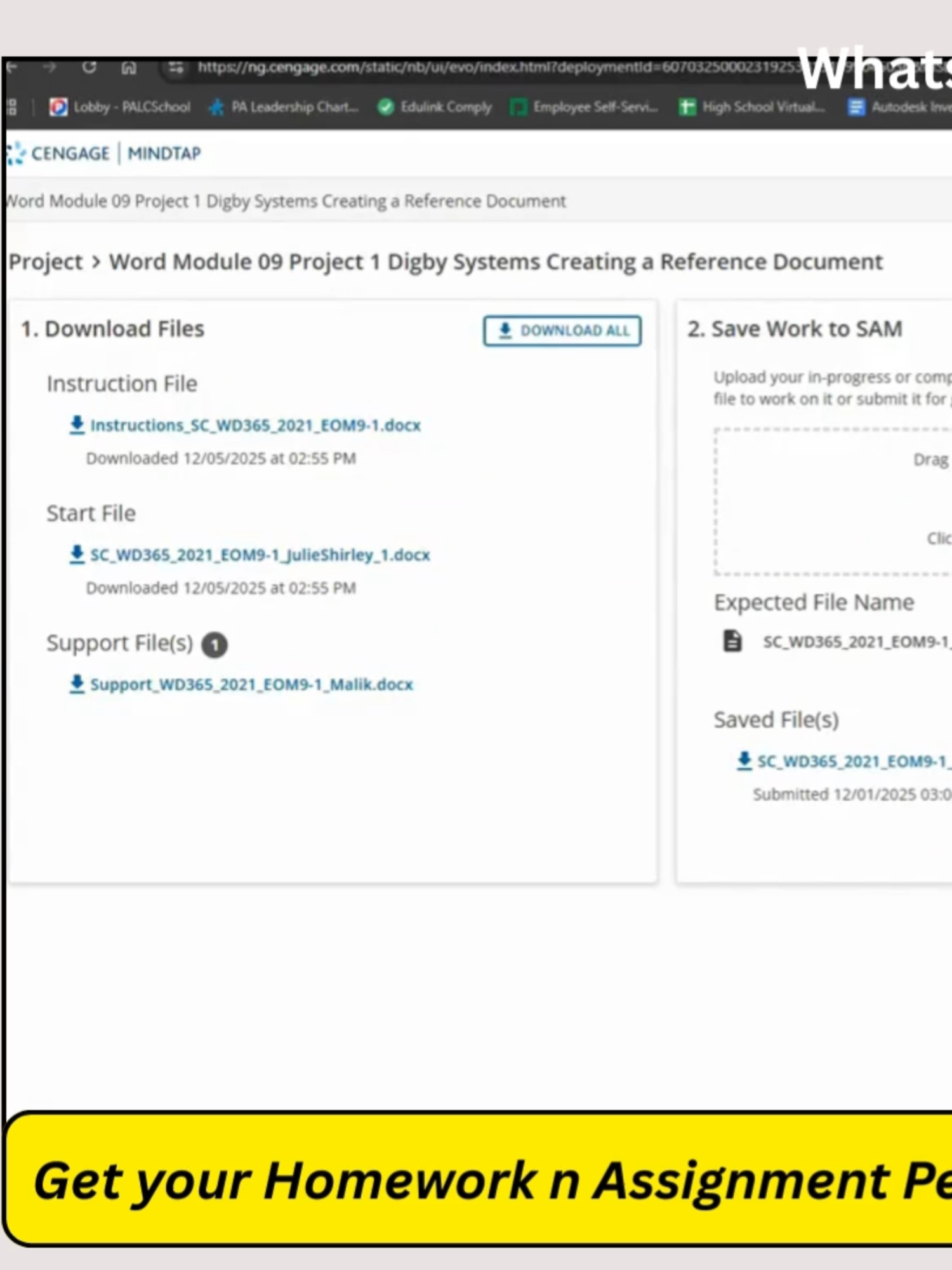The width and height of the screenshot is (952, 1270).
Task: Select the 'Expected File Name' label
Action: click(814, 602)
